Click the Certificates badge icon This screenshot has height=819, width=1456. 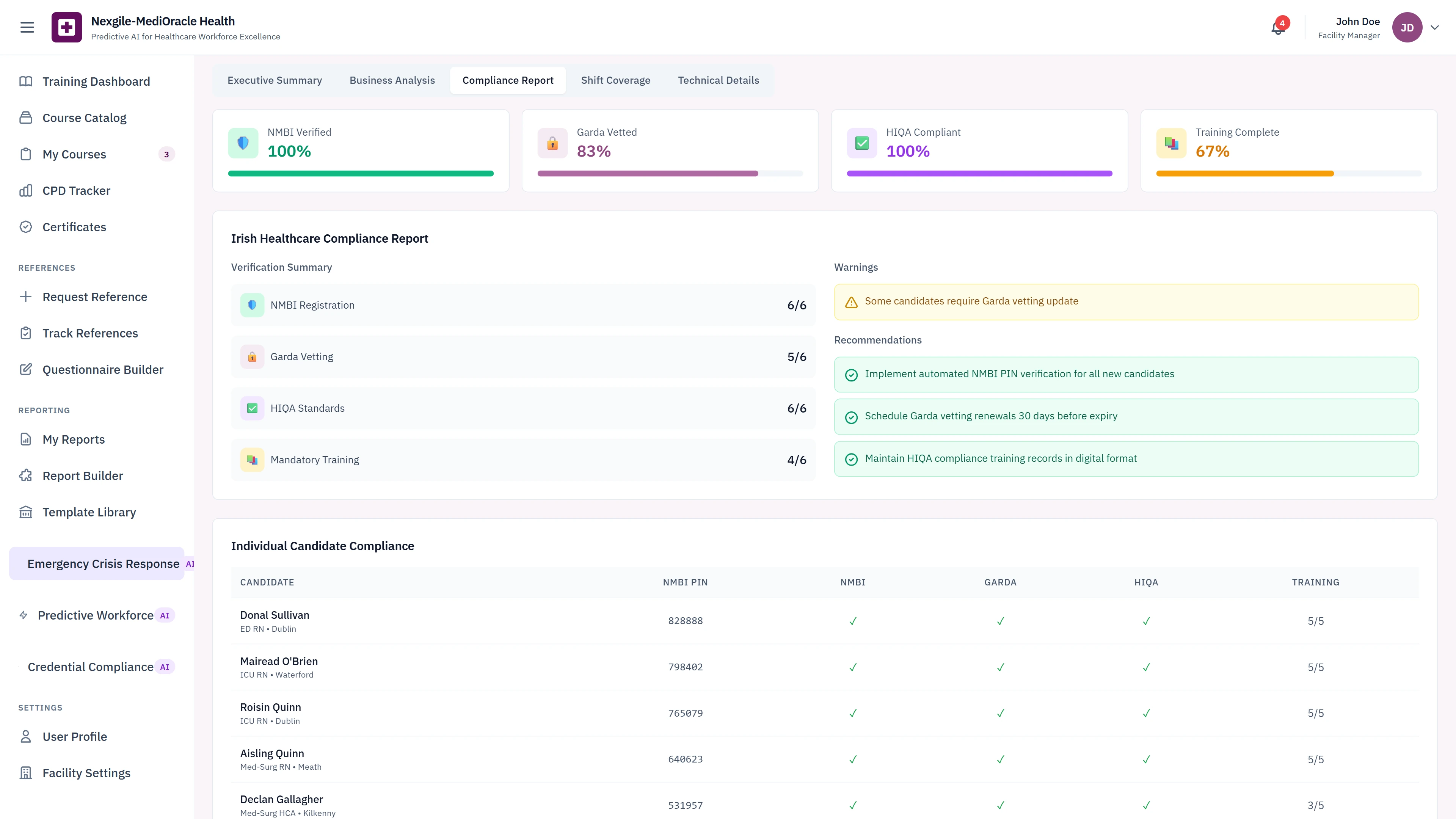[x=25, y=227]
